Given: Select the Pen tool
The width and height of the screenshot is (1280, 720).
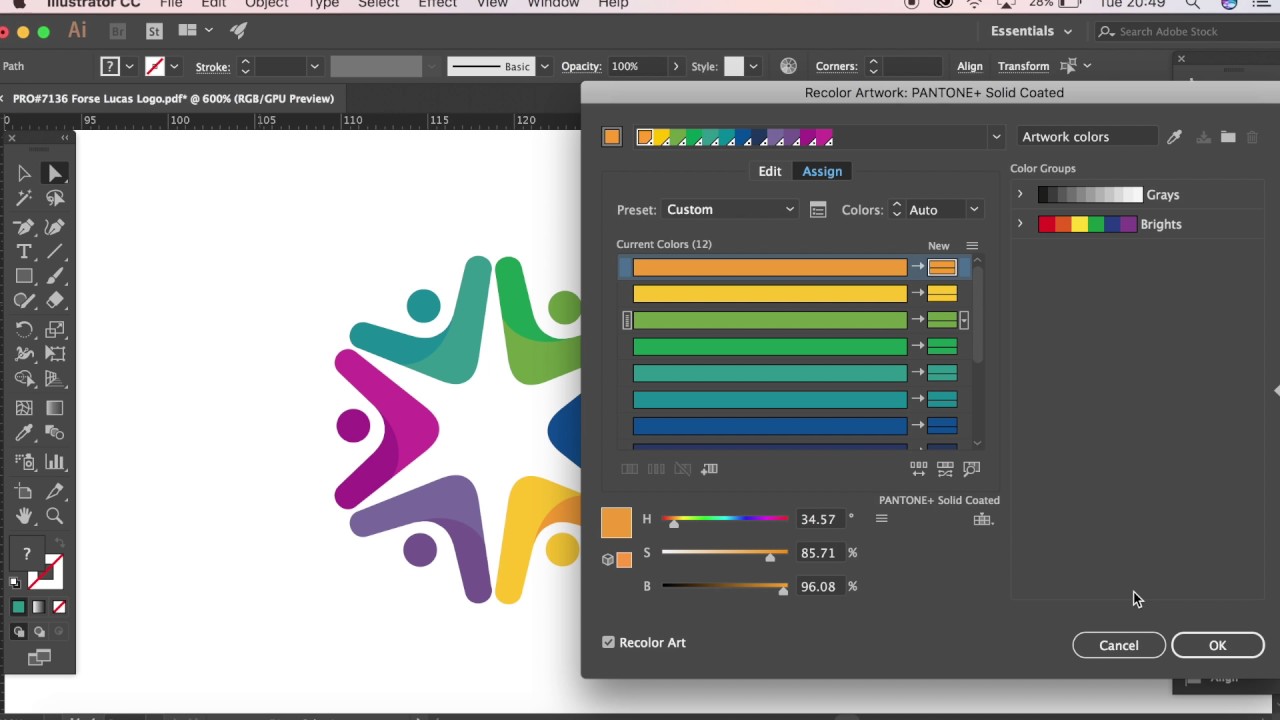Looking at the screenshot, I should coord(24,226).
